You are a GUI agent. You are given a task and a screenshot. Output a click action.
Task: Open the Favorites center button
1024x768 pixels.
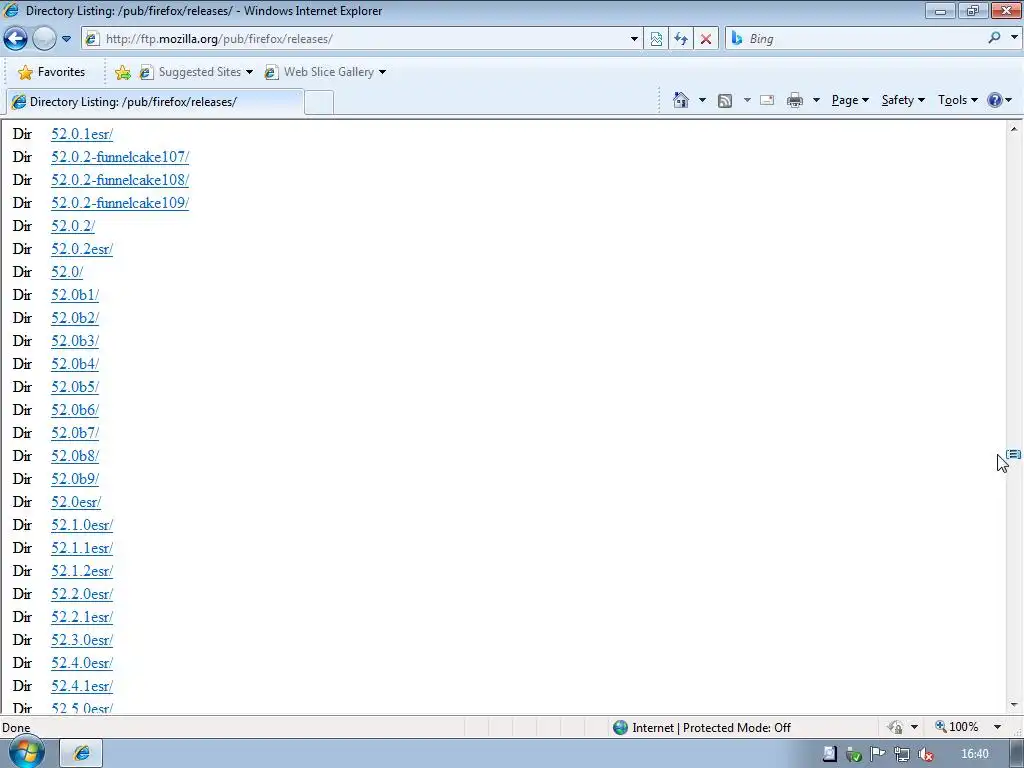click(x=52, y=72)
